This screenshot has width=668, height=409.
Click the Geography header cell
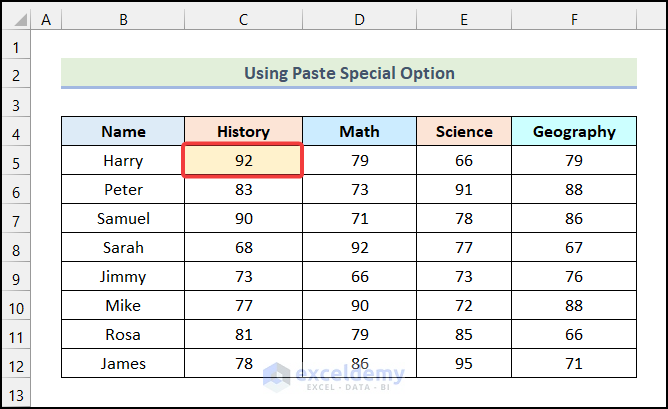(x=574, y=131)
